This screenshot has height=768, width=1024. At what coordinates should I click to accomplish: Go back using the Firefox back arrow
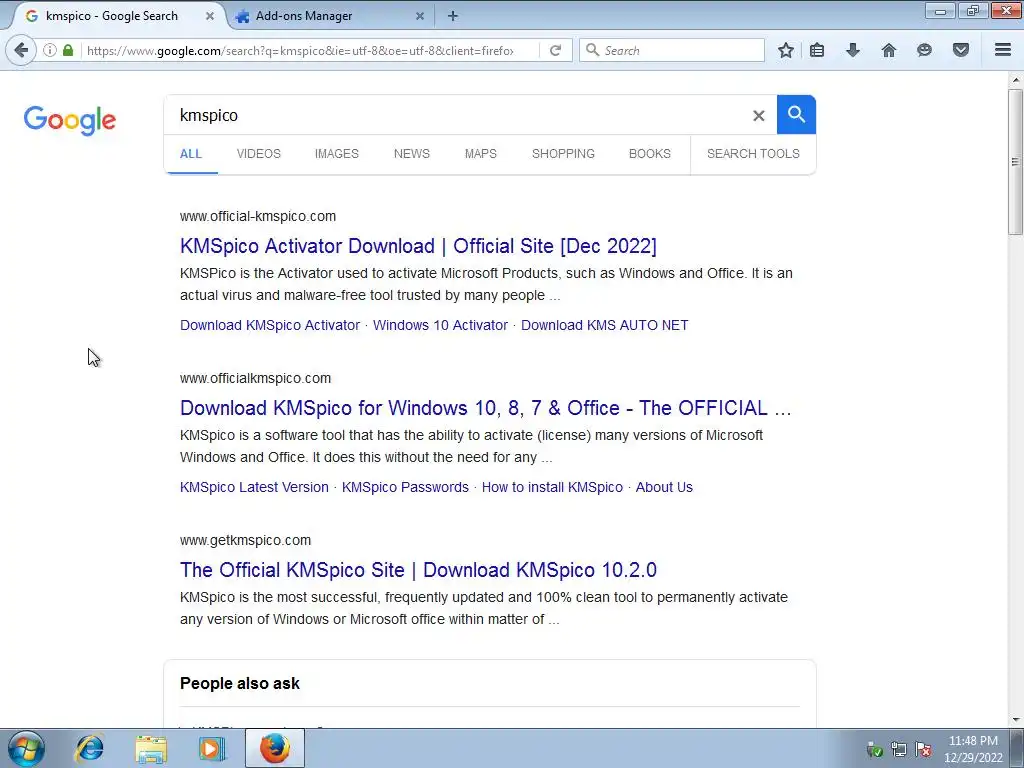tap(21, 50)
